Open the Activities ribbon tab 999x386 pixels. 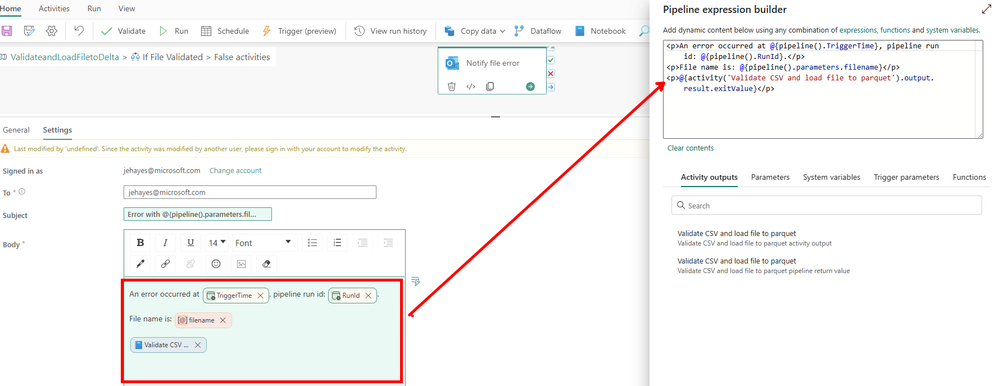(x=54, y=10)
